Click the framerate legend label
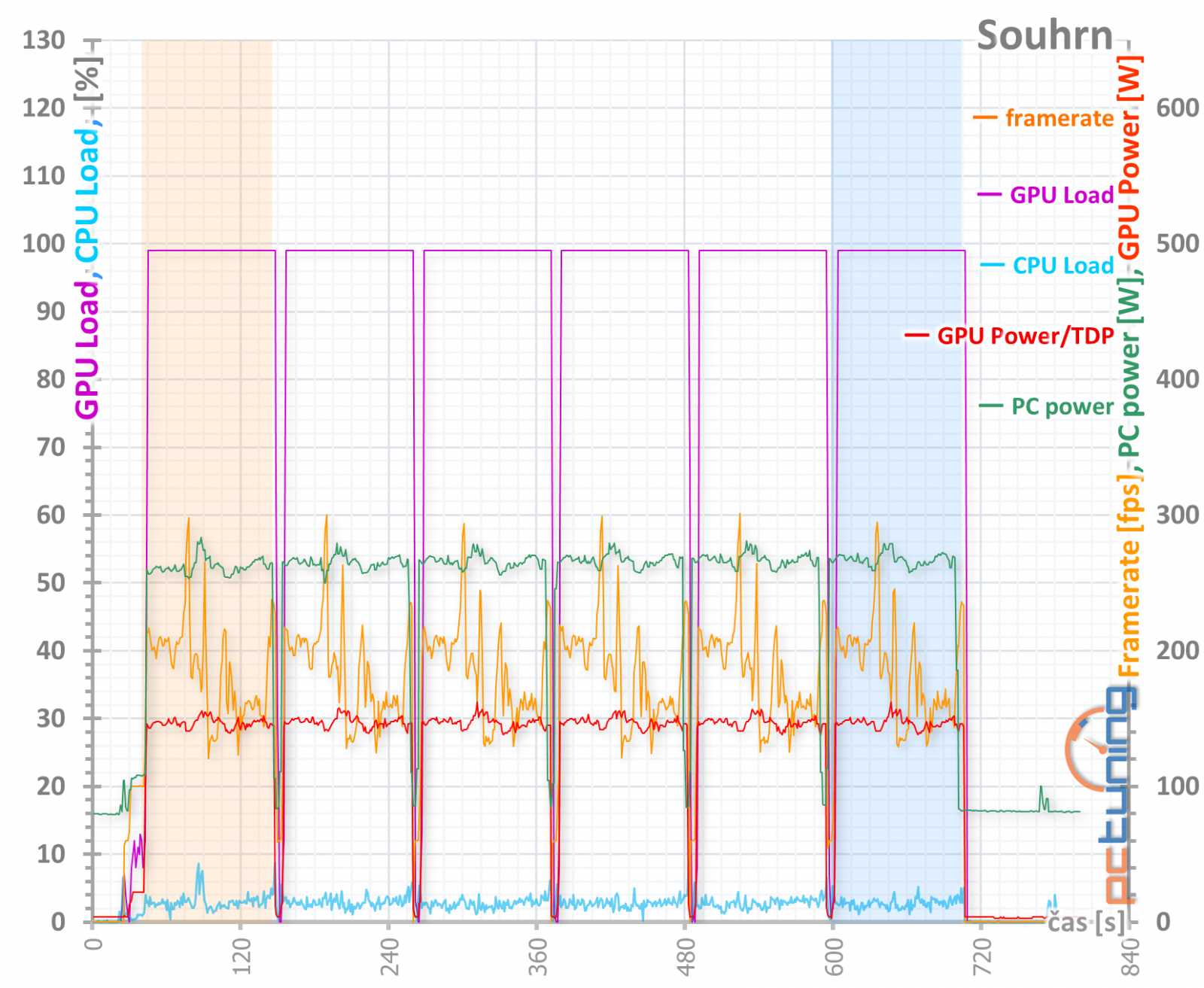1204x988 pixels. pyautogui.click(x=1059, y=118)
